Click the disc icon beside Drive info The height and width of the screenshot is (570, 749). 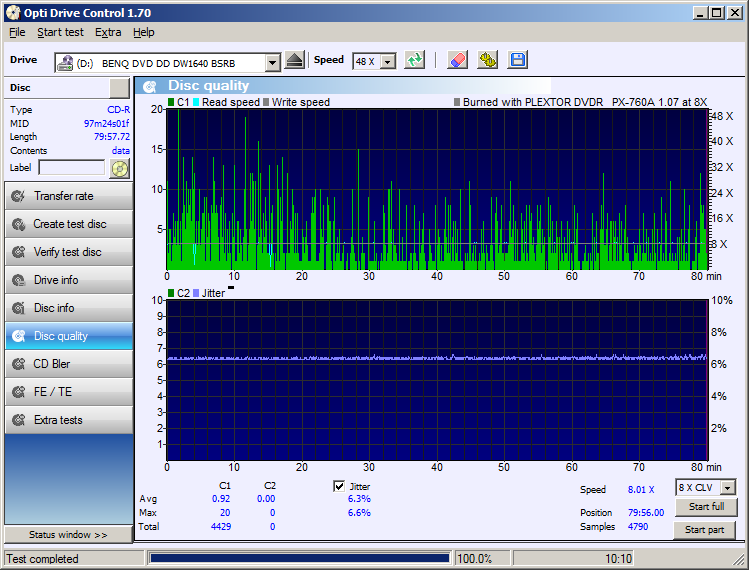(x=18, y=280)
